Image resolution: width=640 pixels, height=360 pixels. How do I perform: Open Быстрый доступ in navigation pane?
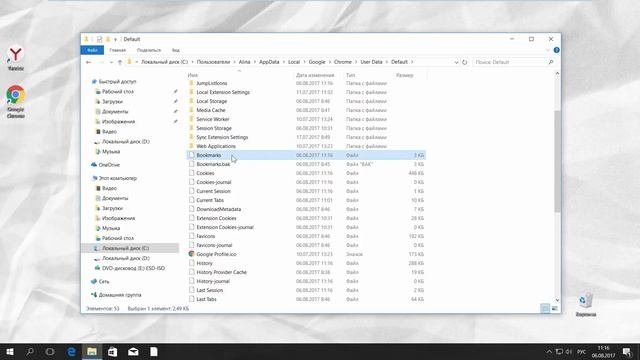tap(117, 82)
